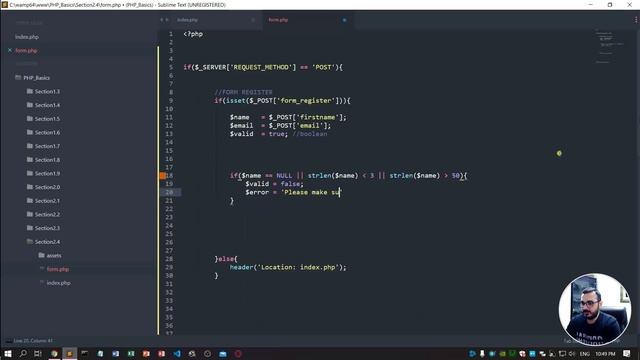The height and width of the screenshot is (360, 640).
Task: Click the header('Location: index.php') call
Action: pyautogui.click(x=288, y=267)
